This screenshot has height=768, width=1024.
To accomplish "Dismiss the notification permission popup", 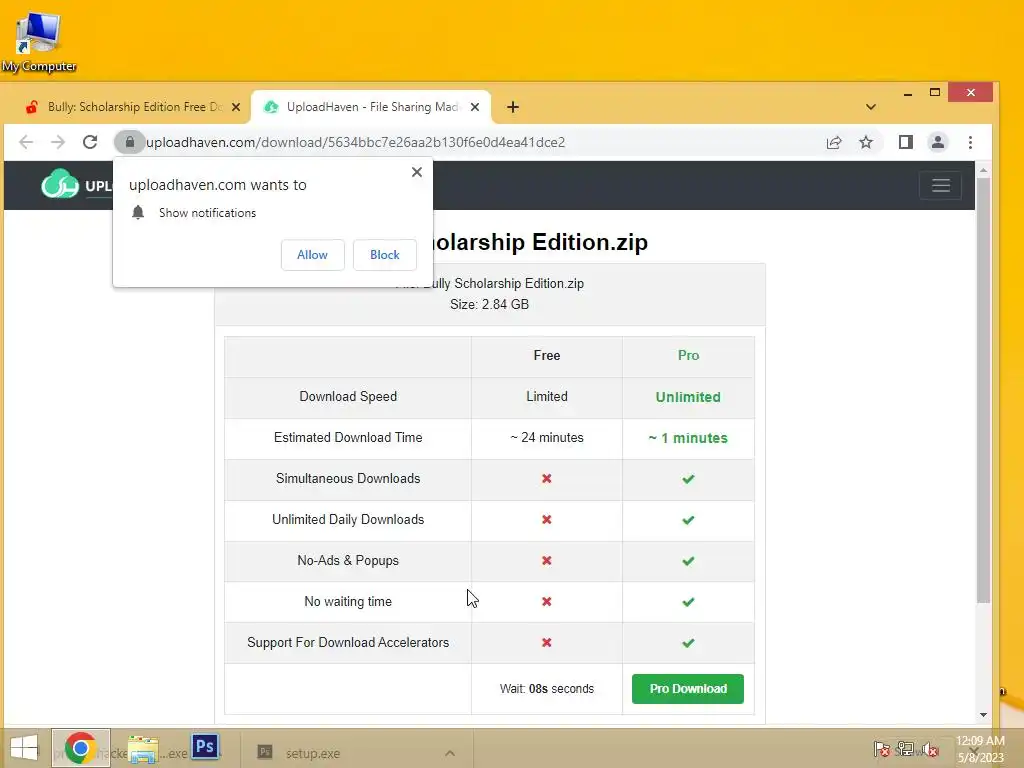I will click(x=417, y=172).
